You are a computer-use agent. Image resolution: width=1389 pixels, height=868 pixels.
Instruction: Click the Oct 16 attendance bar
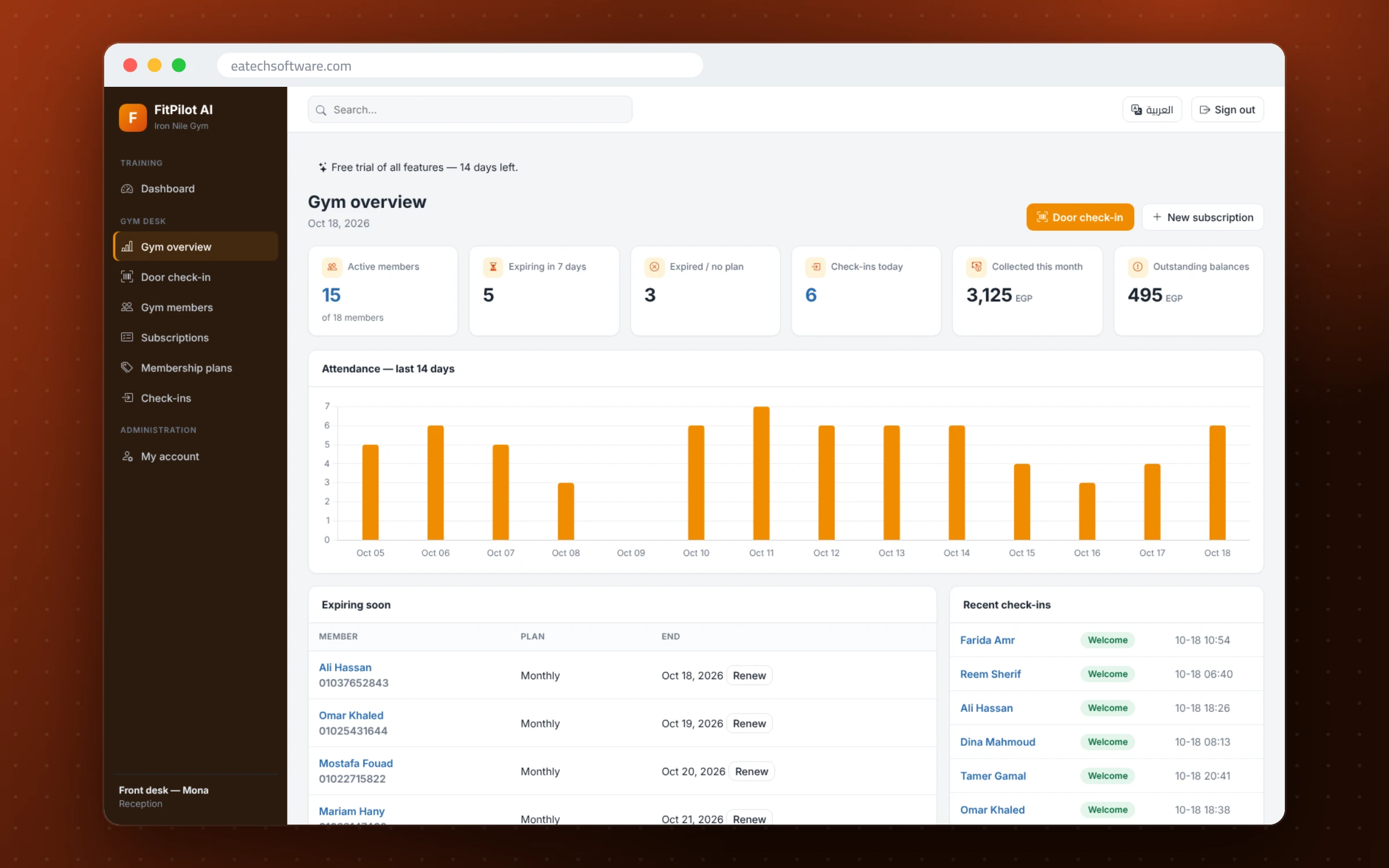[x=1087, y=512]
